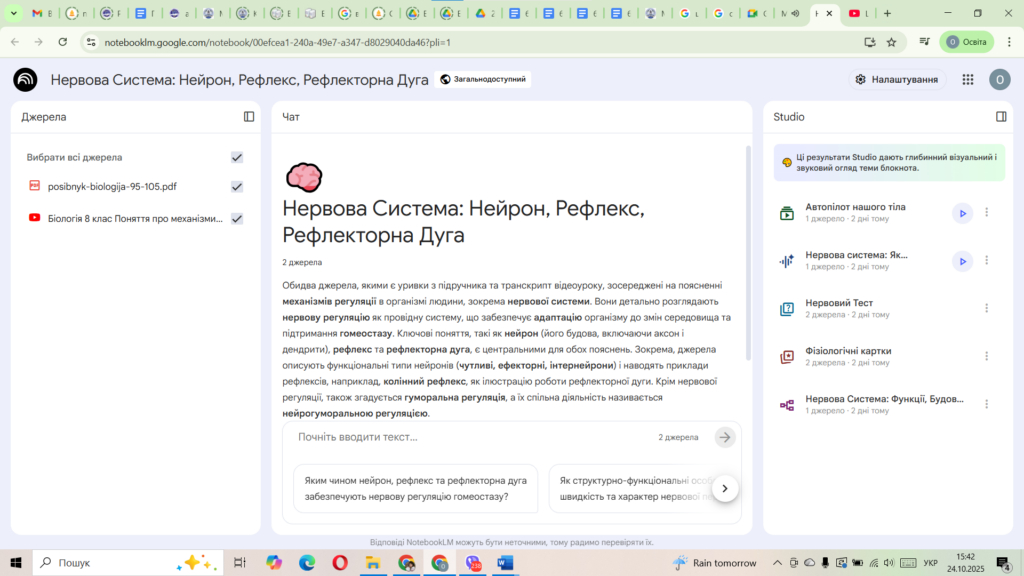
Task: Open Microsoft Word from the taskbar
Action: point(504,563)
